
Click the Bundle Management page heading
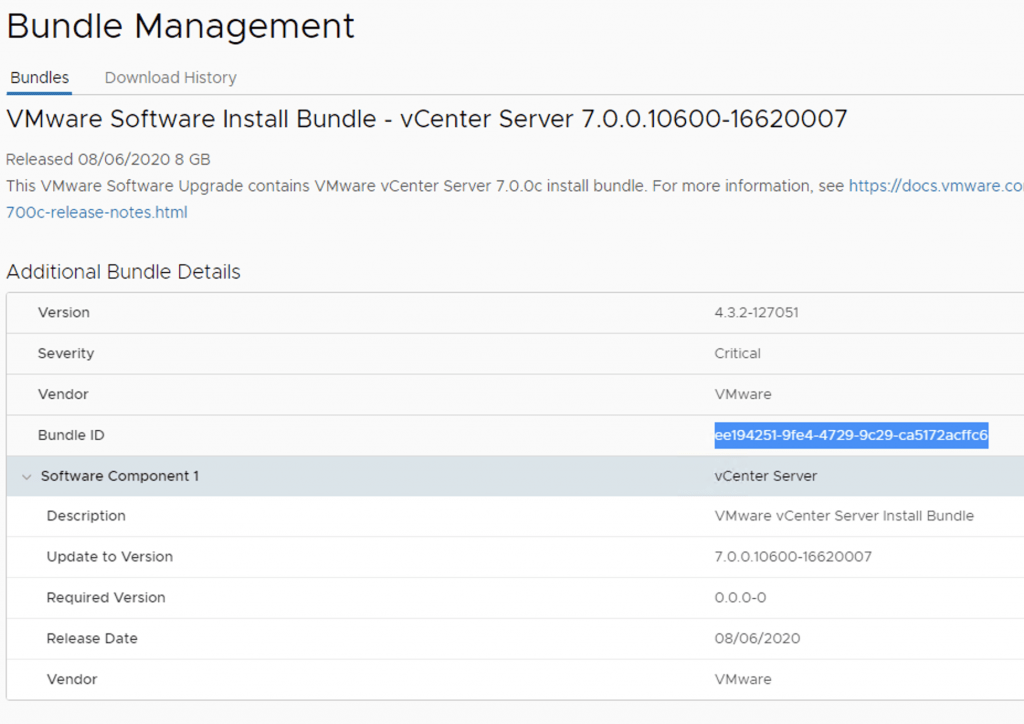(x=181, y=26)
